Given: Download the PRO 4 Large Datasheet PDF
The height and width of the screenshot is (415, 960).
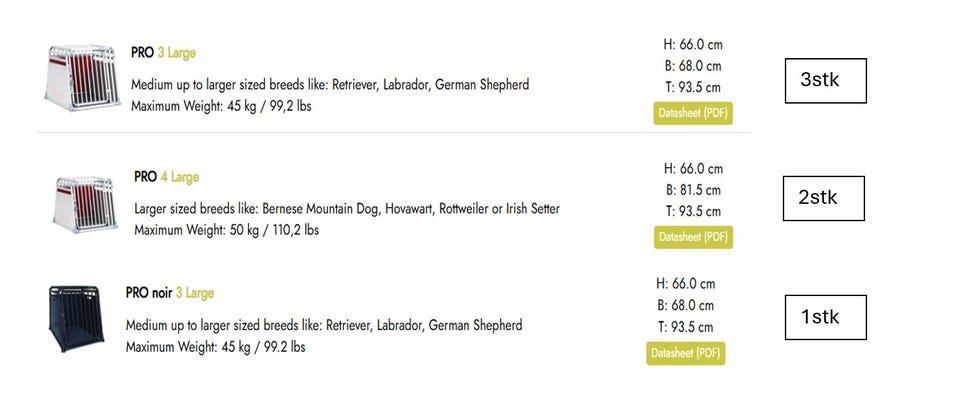Looking at the screenshot, I should tap(693, 237).
